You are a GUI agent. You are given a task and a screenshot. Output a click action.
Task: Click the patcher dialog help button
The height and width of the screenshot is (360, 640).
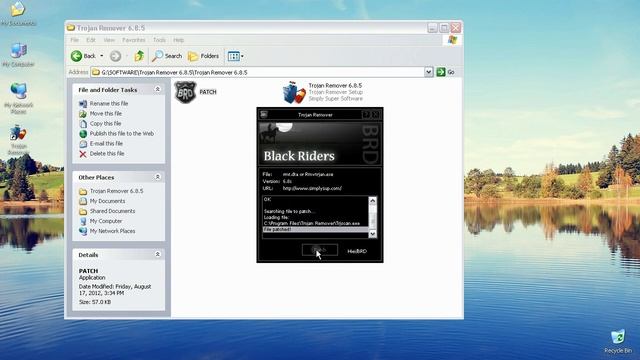tap(367, 114)
